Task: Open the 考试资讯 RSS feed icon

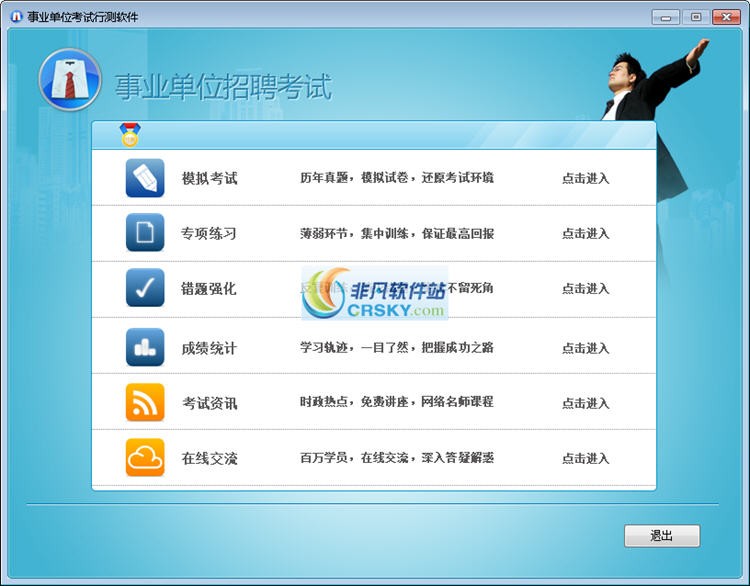Action: click(x=145, y=402)
